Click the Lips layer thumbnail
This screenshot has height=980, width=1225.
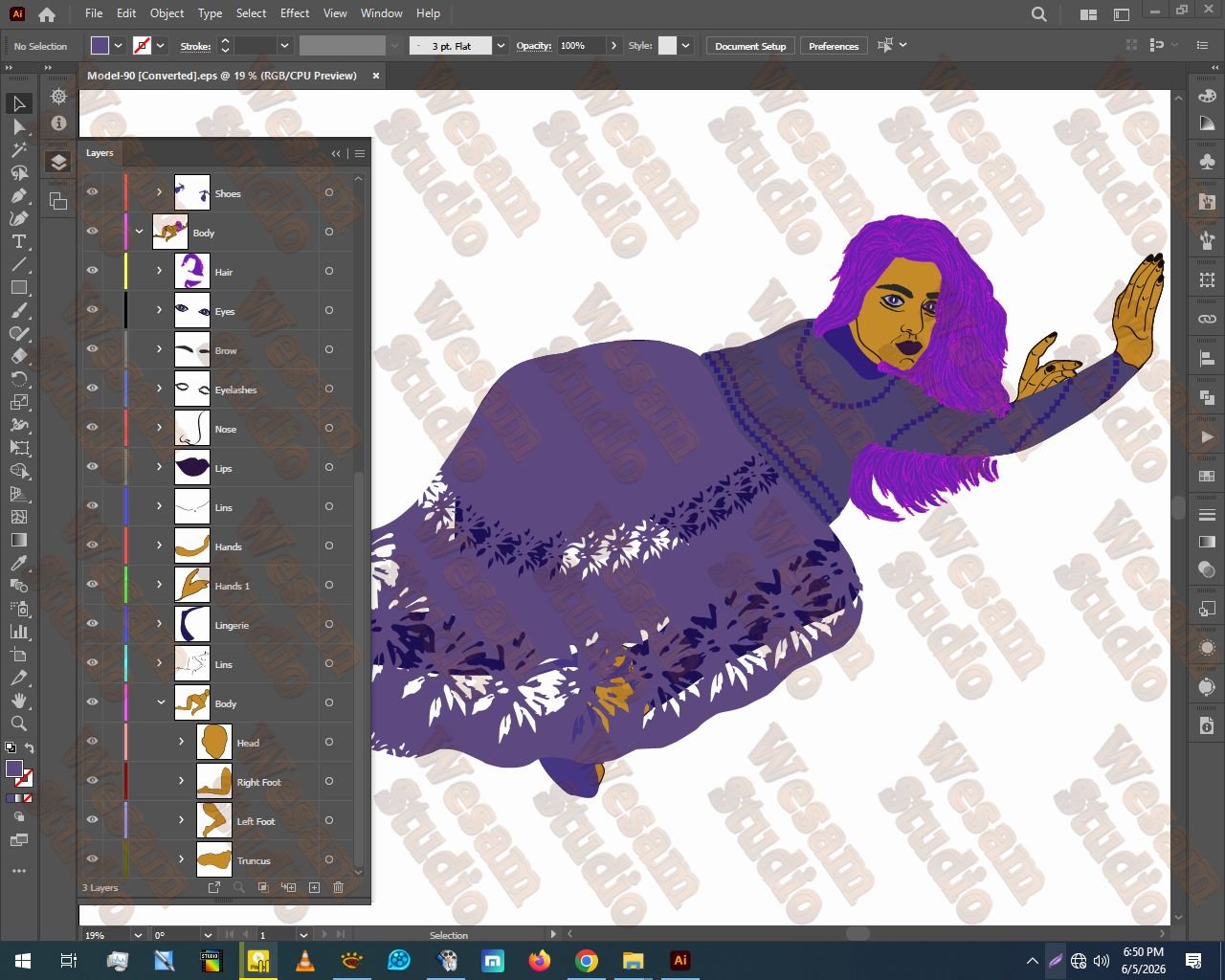tap(192, 467)
